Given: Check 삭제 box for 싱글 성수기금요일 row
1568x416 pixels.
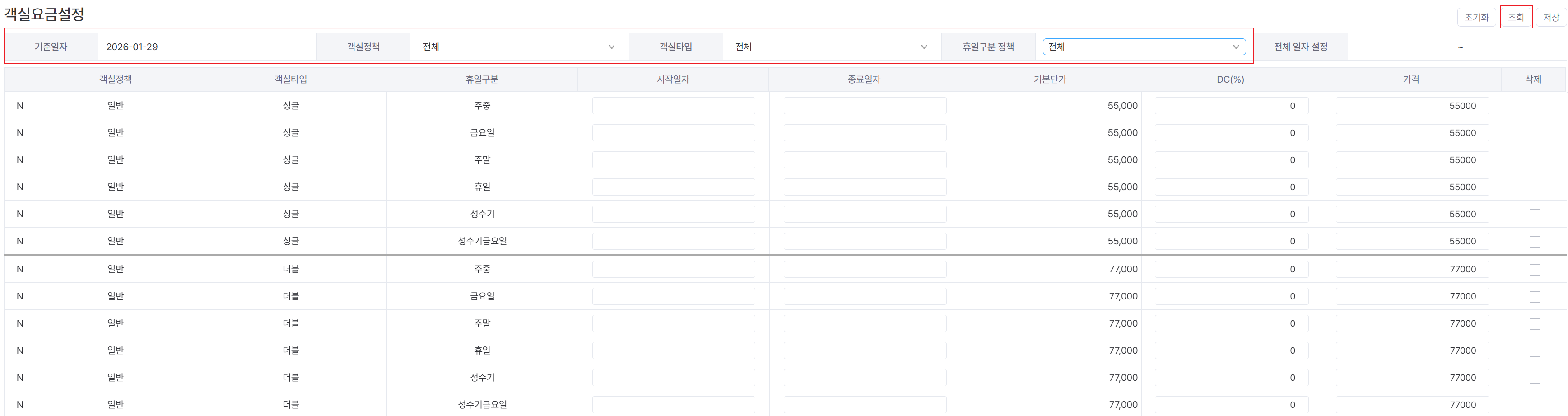Looking at the screenshot, I should click(x=1535, y=242).
